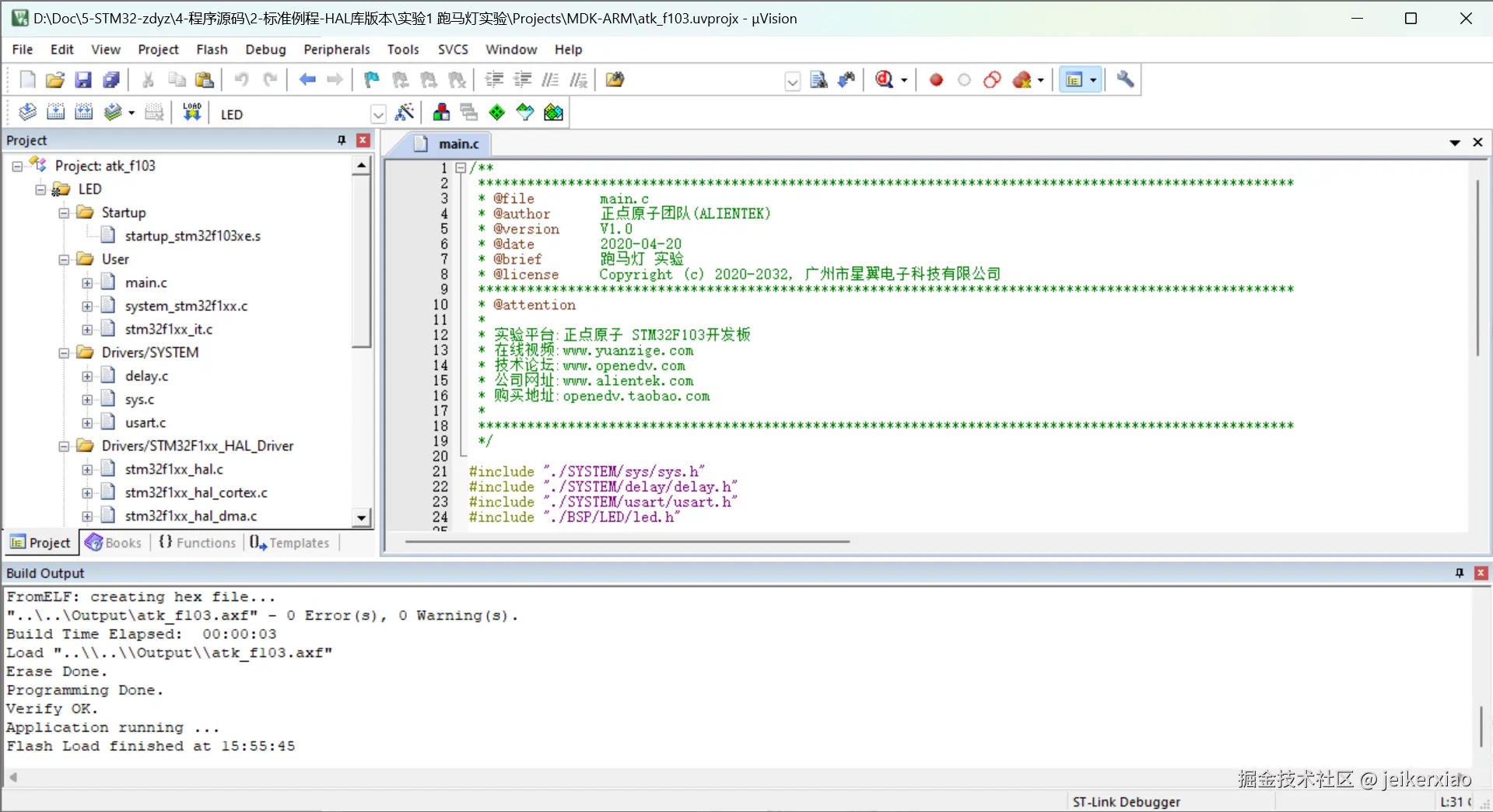Click the Save All icon
Image resolution: width=1493 pixels, height=812 pixels.
click(x=111, y=80)
